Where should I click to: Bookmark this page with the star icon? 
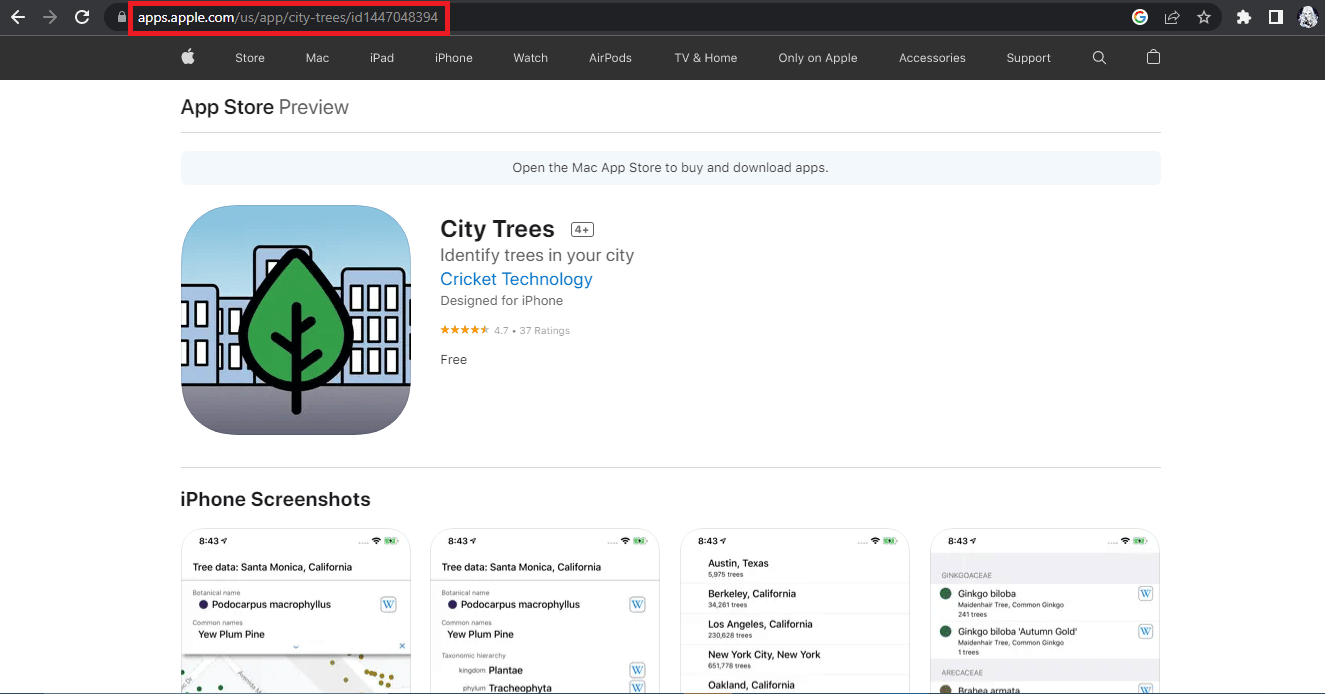pyautogui.click(x=1204, y=17)
